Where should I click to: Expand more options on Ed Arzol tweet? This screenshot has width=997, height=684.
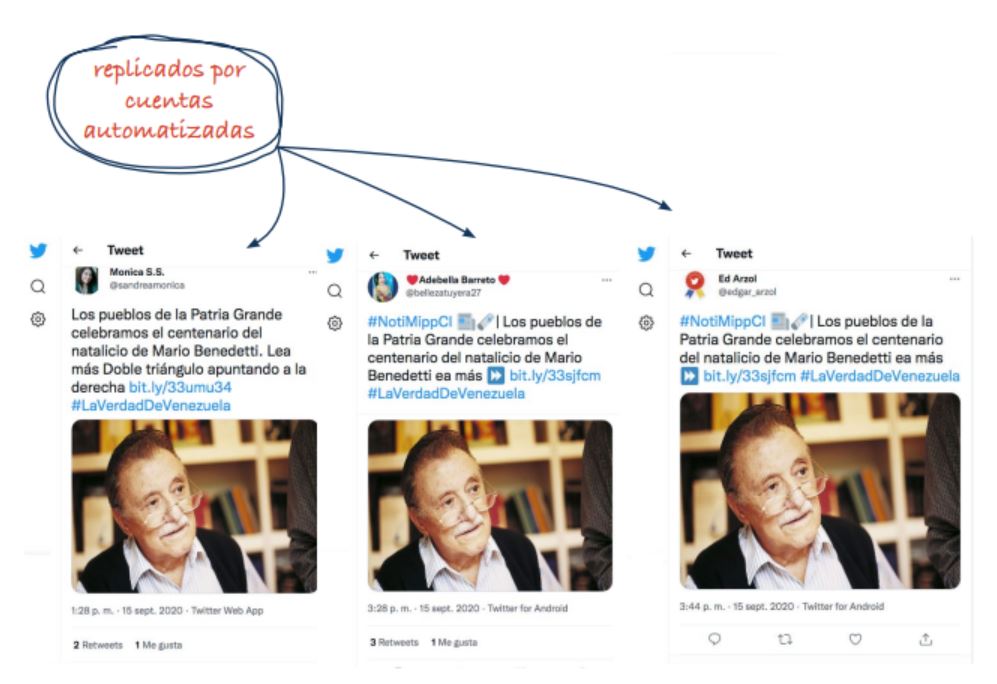point(954,279)
